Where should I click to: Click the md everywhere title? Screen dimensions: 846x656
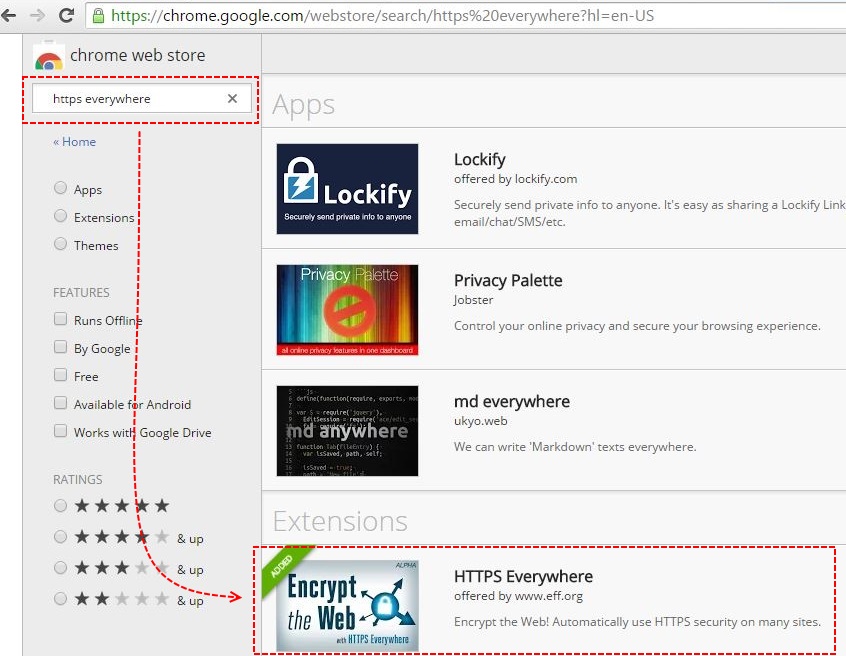(511, 401)
